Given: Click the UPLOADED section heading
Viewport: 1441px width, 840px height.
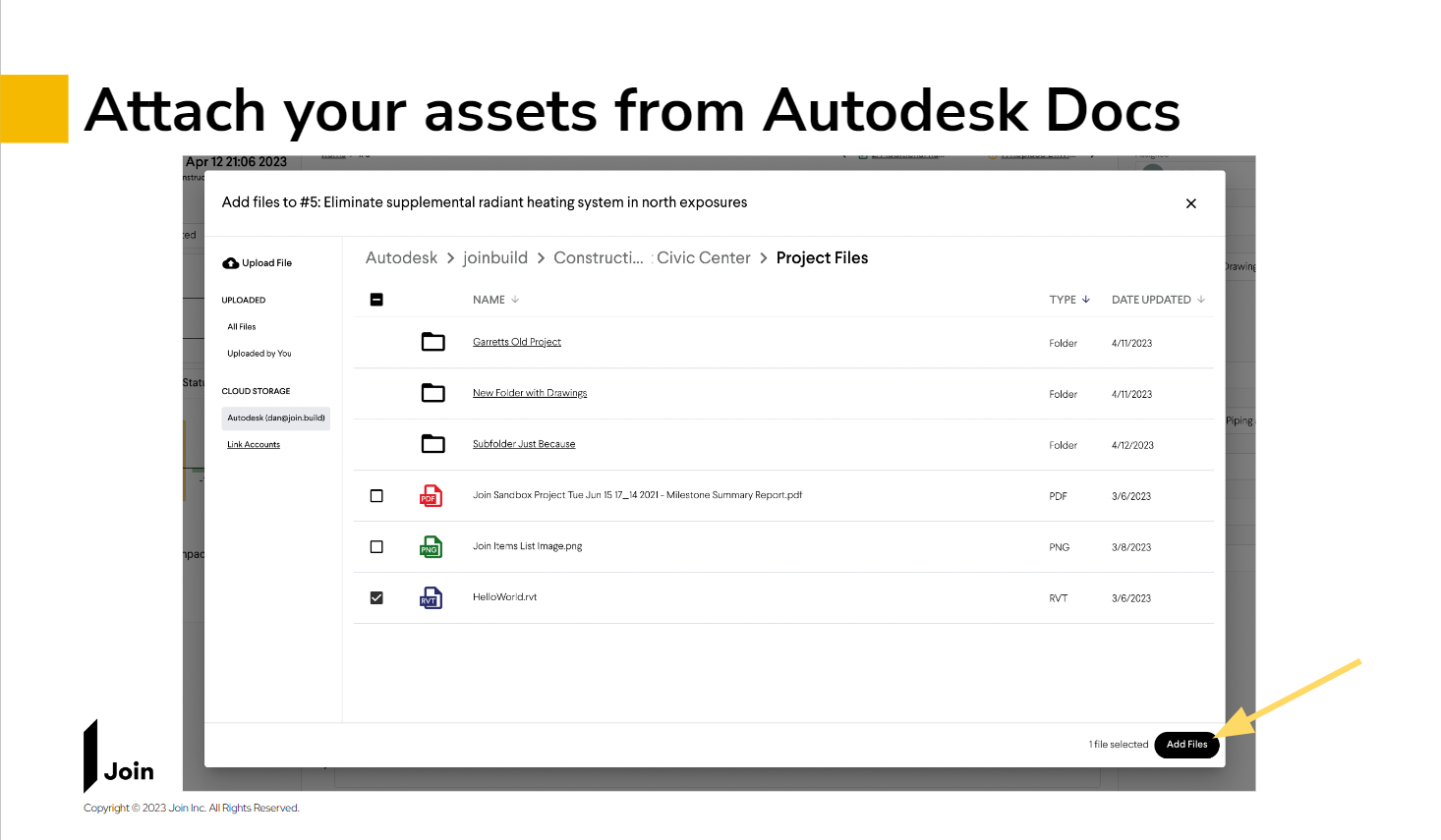Looking at the screenshot, I should tap(244, 301).
